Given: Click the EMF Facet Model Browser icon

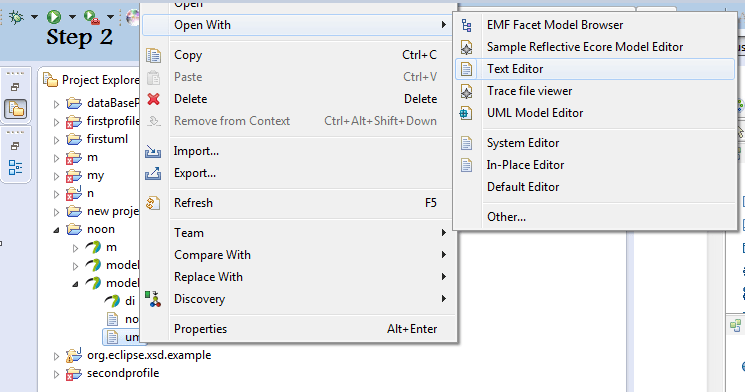Looking at the screenshot, I should tap(467, 25).
